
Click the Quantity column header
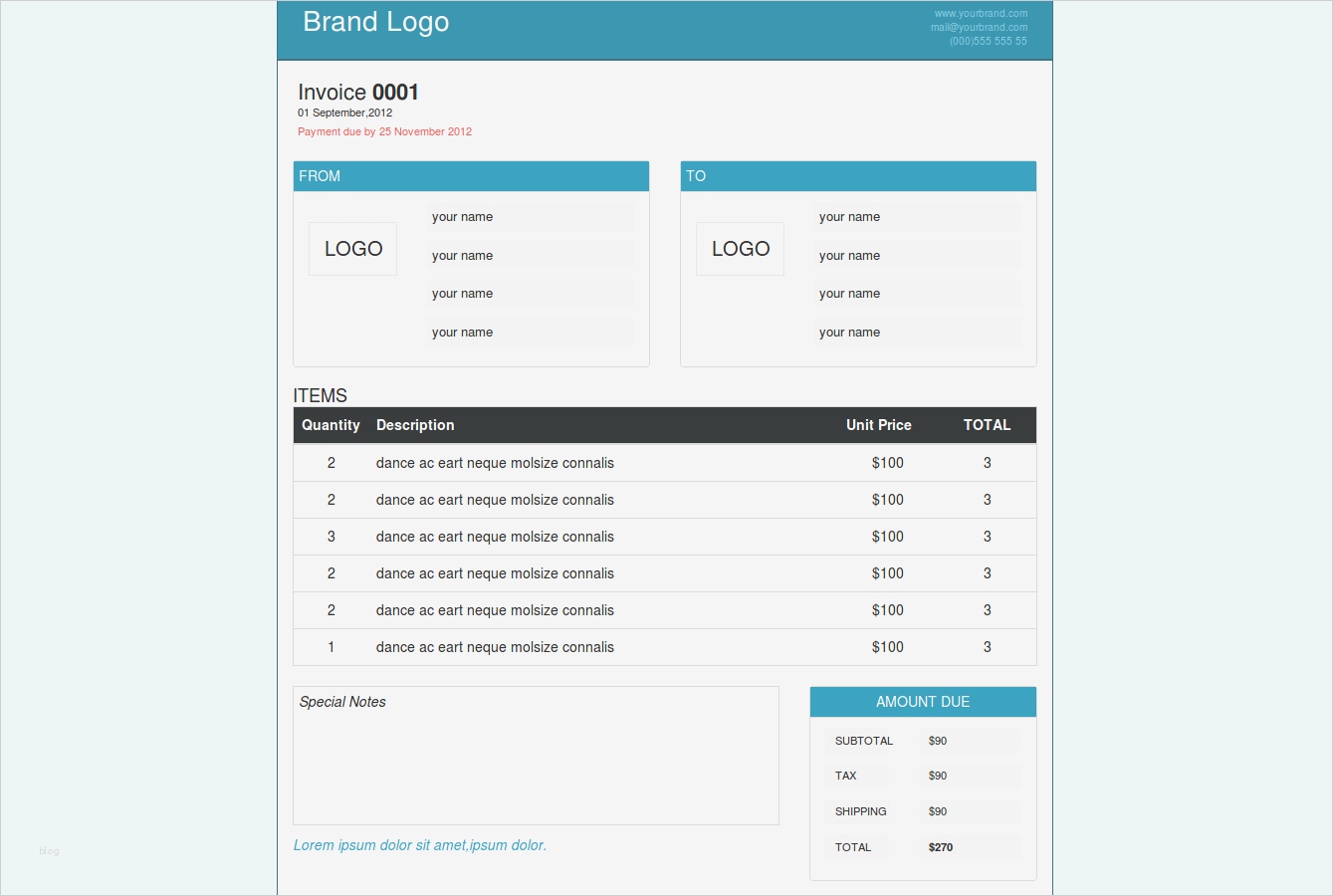331,425
